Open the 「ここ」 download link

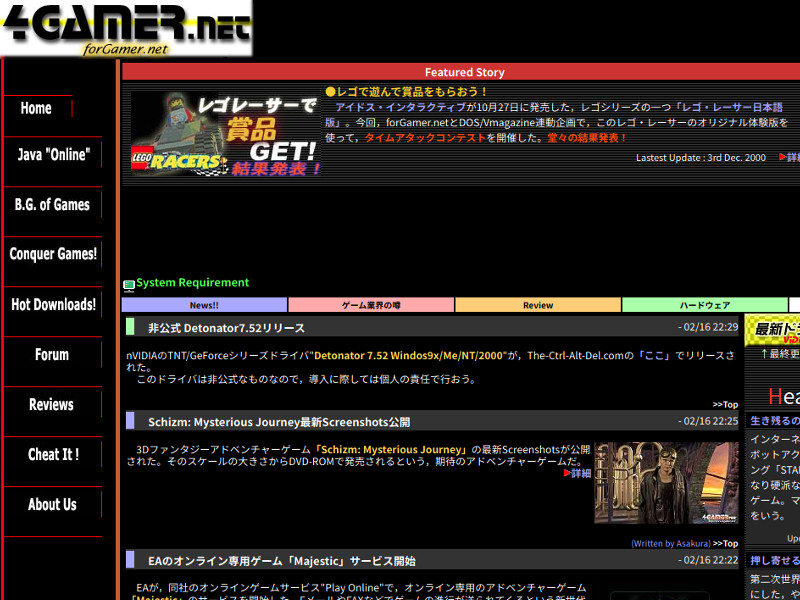click(x=654, y=356)
